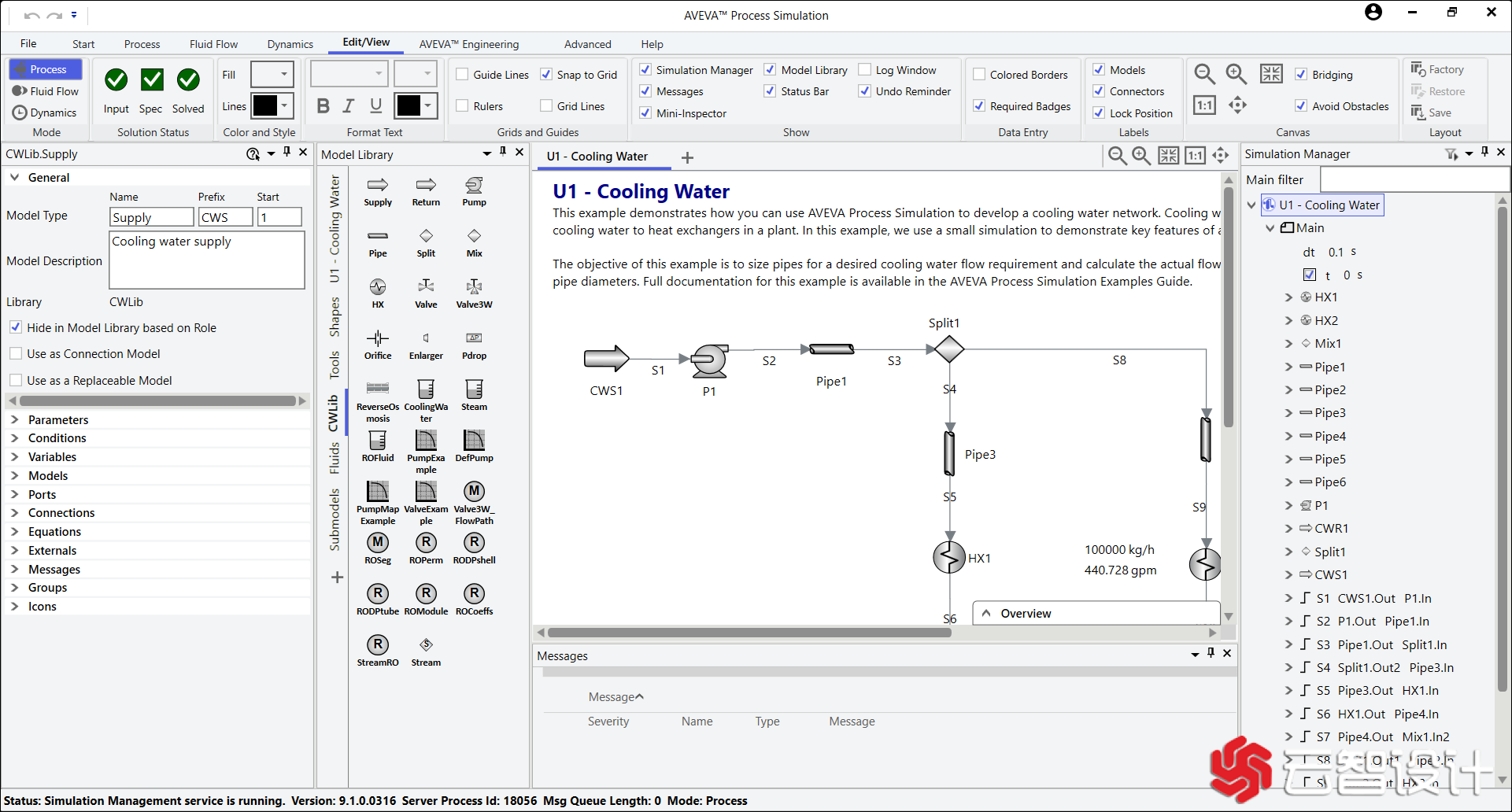The image size is (1512, 812).
Task: Switch to Fluid Flow mode
Action: point(46,90)
